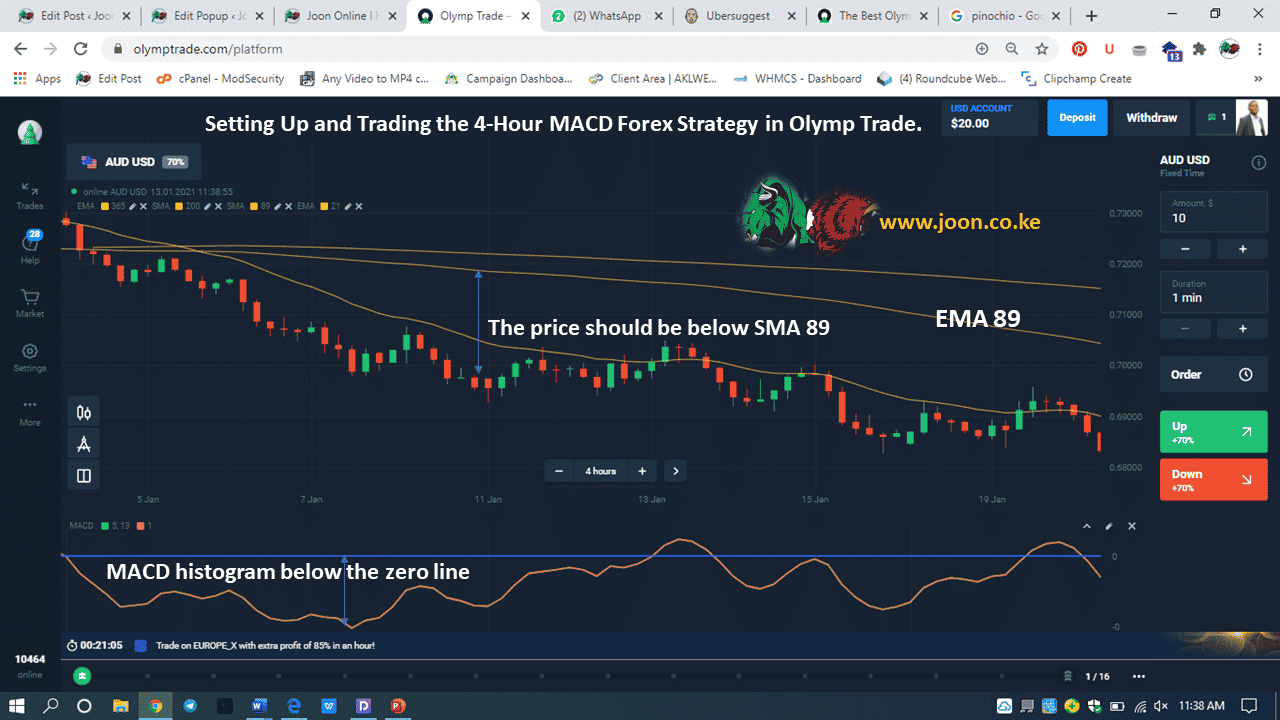
Task: Switch to the Edit Popup tab
Action: [x=206, y=16]
